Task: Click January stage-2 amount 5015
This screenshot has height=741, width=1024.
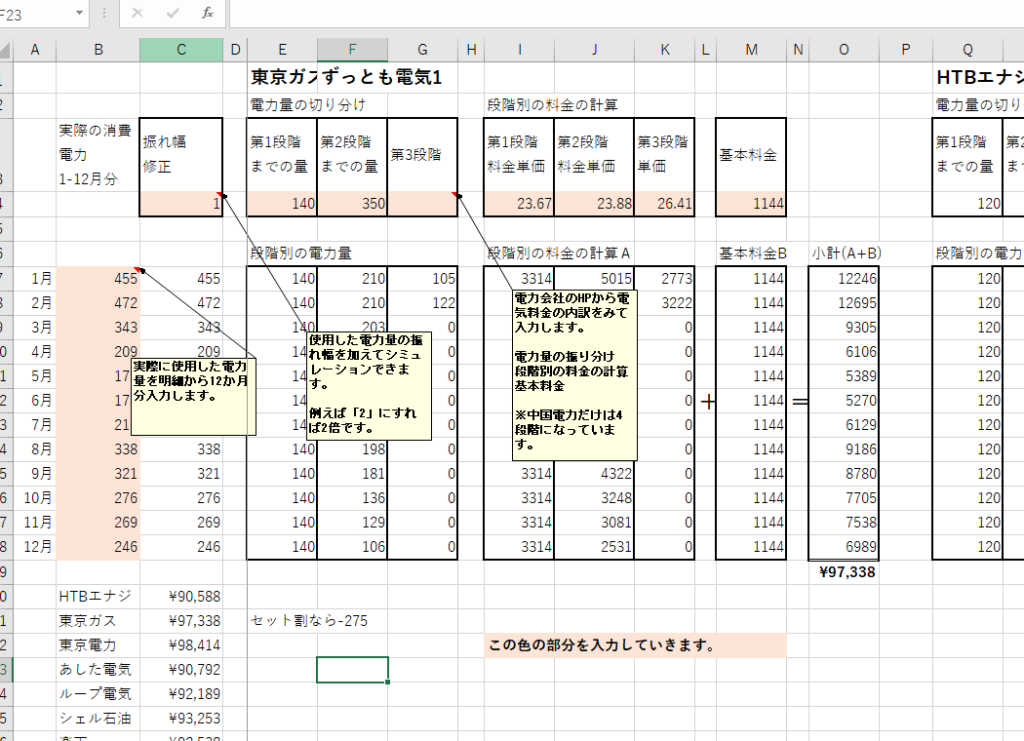Action: pos(594,279)
